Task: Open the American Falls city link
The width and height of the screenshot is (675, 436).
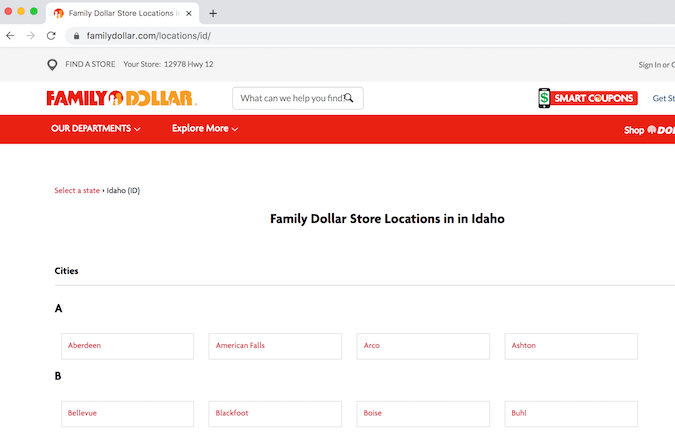Action: pyautogui.click(x=275, y=346)
